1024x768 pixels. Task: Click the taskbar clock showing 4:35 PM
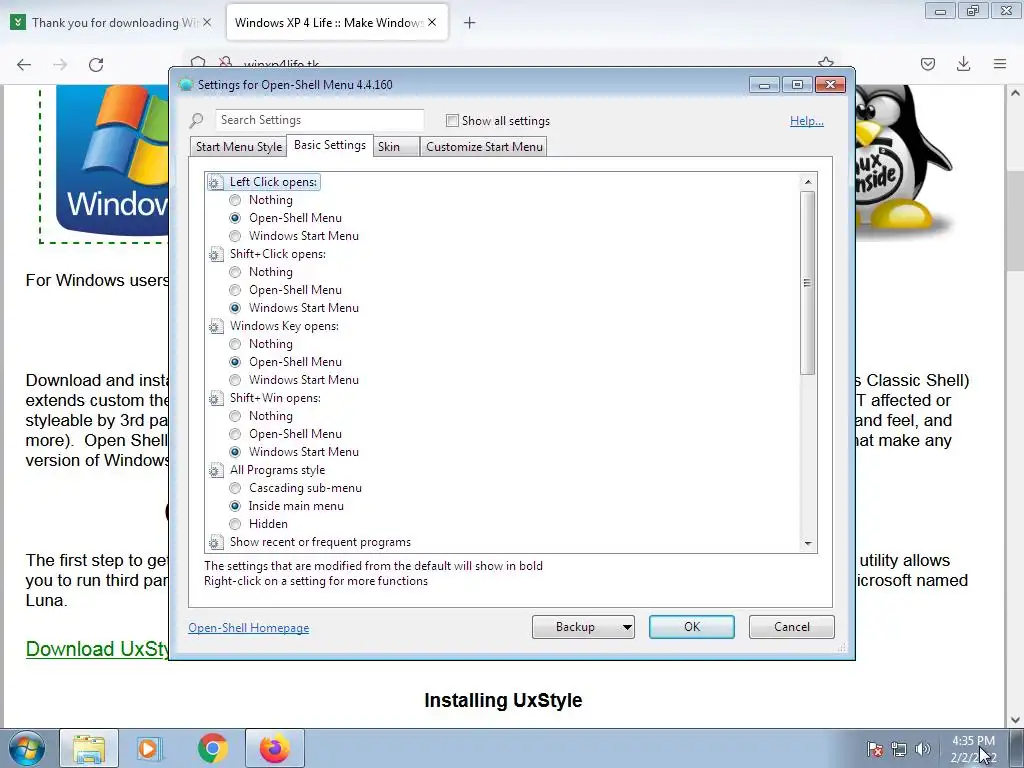tap(973, 749)
